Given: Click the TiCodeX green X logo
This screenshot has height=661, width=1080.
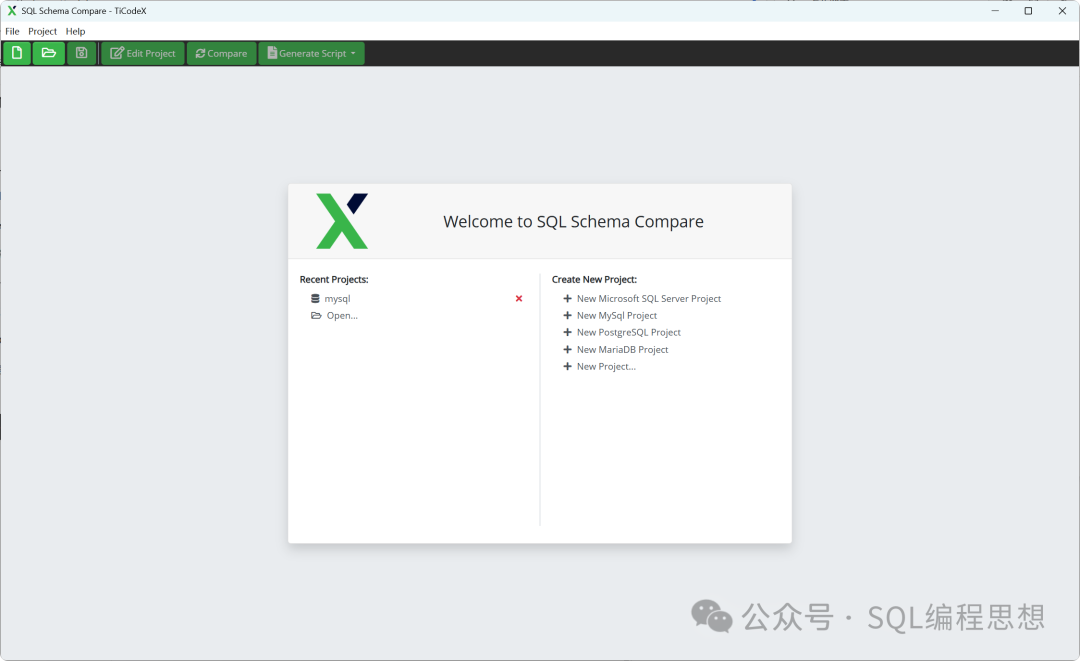Looking at the screenshot, I should tap(342, 221).
